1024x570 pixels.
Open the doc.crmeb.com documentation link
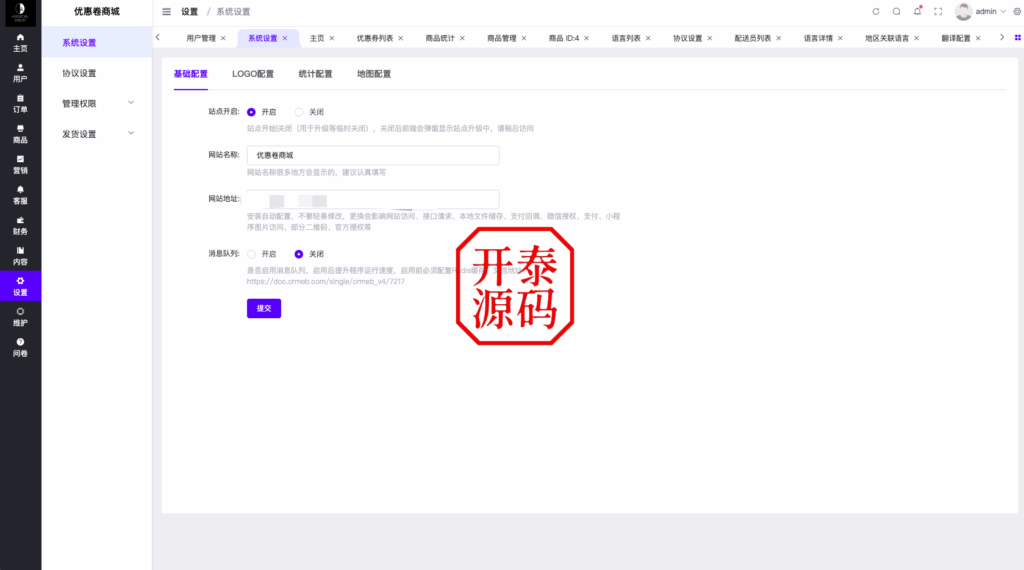[x=325, y=281]
